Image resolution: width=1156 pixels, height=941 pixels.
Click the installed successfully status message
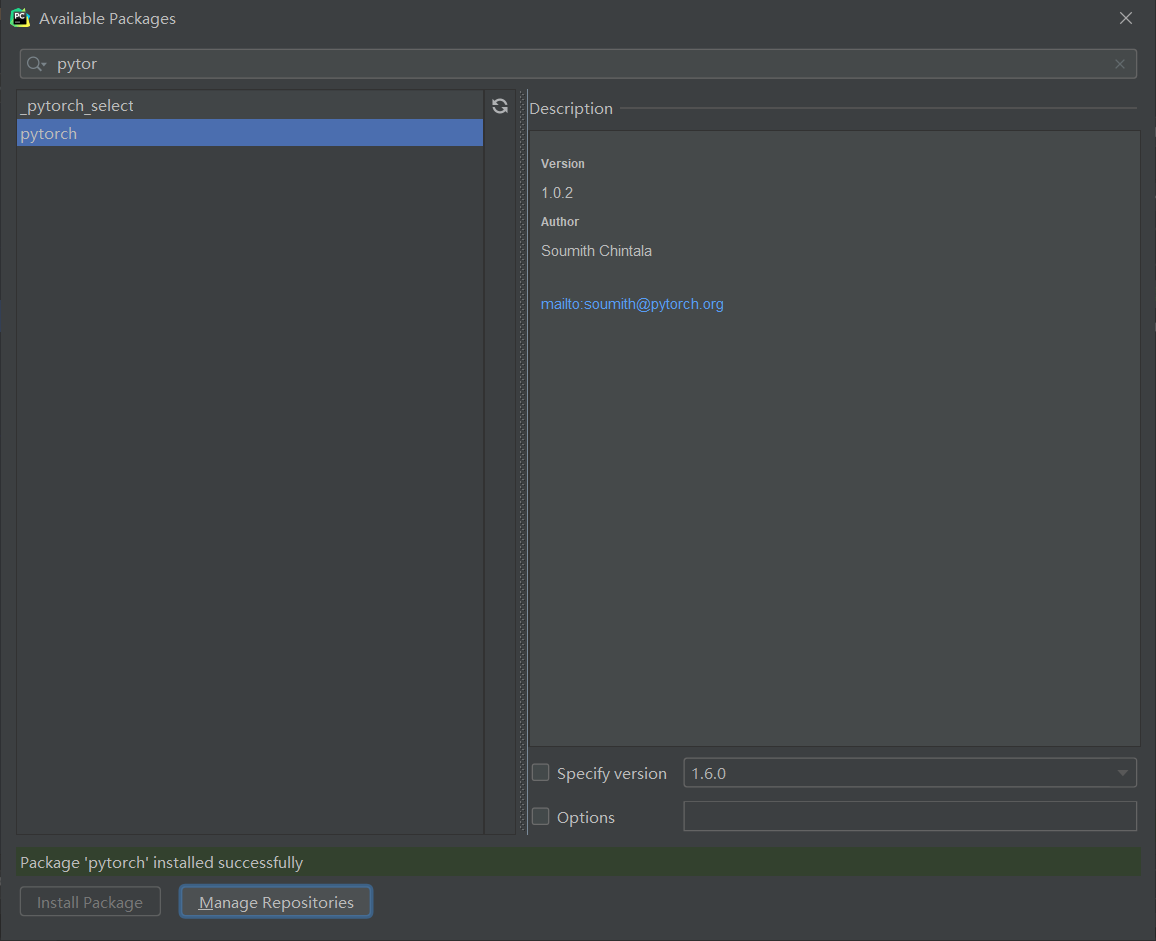click(x=161, y=863)
